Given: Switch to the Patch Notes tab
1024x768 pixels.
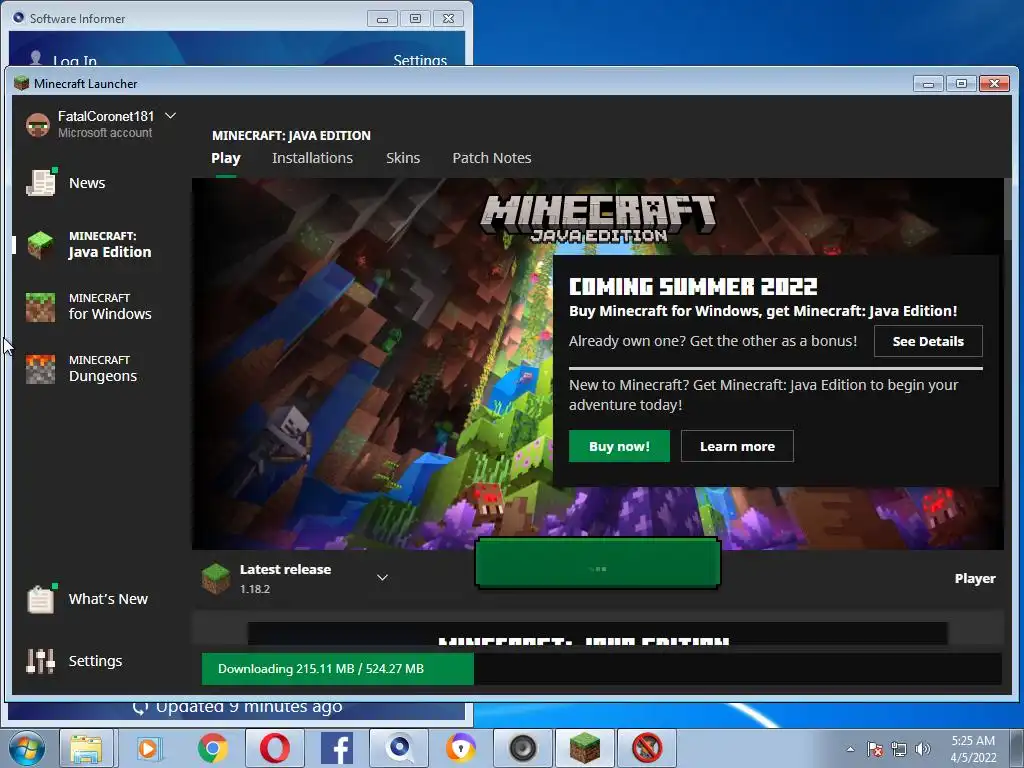Looking at the screenshot, I should (x=492, y=158).
